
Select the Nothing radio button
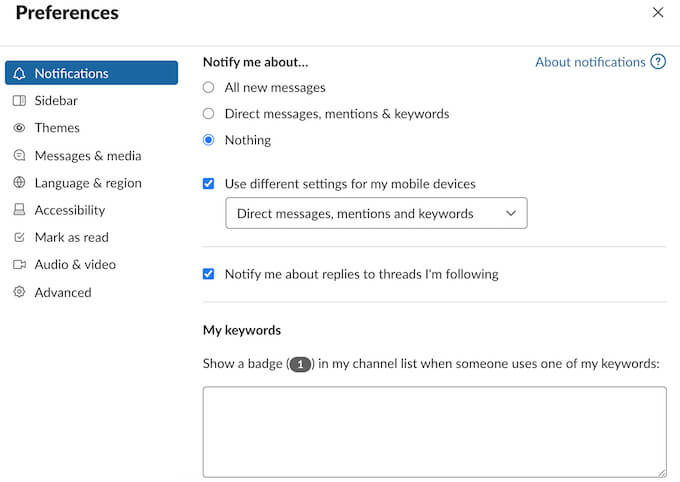point(208,140)
